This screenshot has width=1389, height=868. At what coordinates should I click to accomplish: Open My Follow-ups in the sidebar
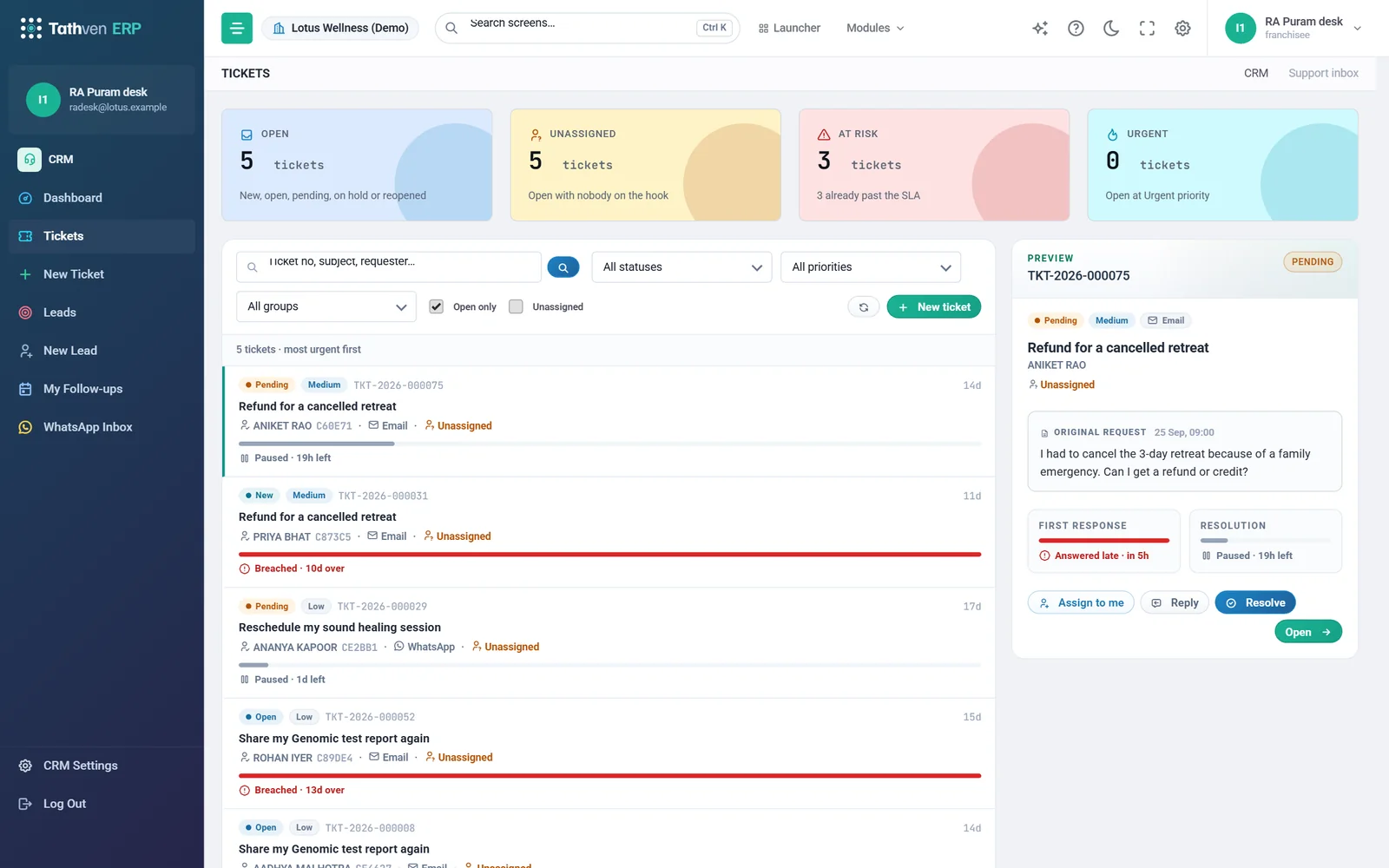(x=102, y=389)
